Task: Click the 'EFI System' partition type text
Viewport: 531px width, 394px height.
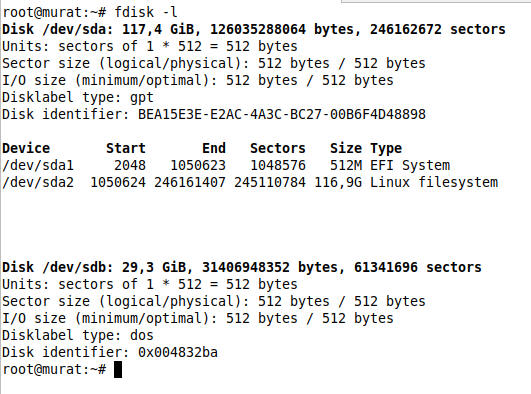Action: tap(410, 165)
